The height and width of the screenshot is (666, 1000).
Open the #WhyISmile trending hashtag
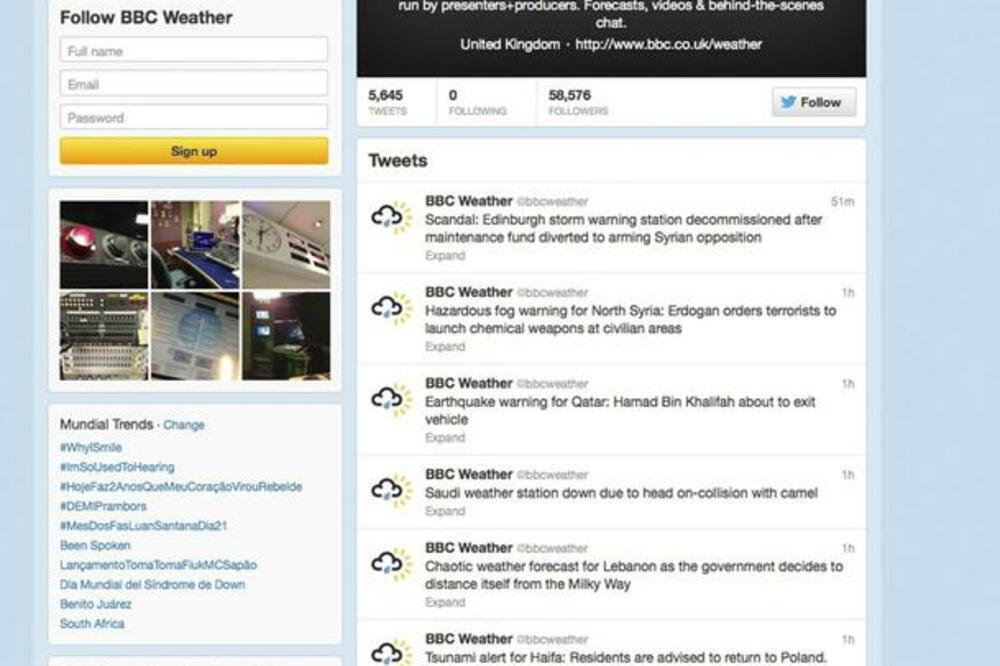[91, 447]
